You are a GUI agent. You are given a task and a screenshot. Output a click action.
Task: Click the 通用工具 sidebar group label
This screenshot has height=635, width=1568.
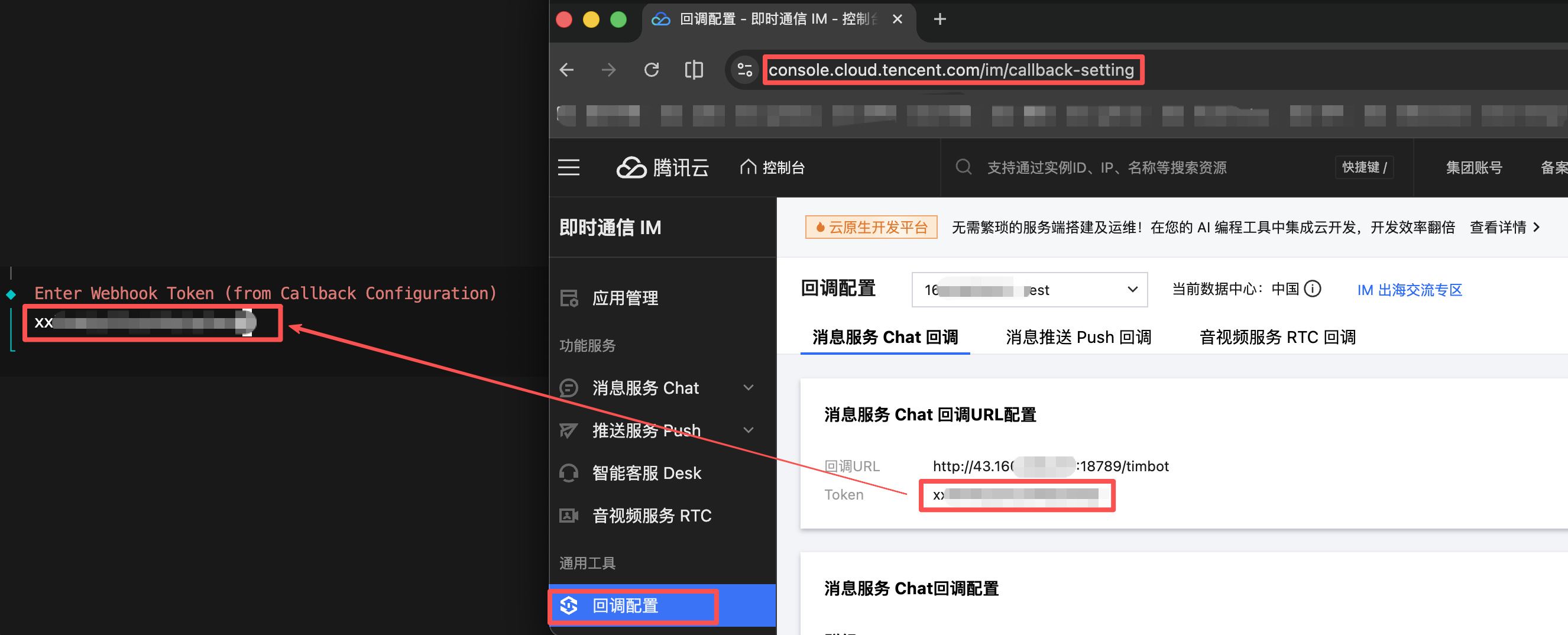(587, 563)
